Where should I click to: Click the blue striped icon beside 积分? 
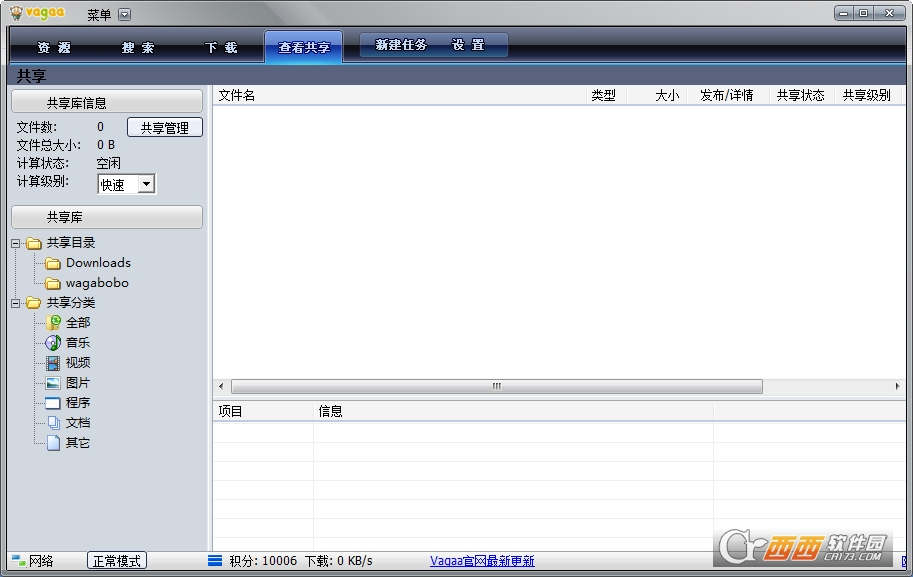[215, 561]
